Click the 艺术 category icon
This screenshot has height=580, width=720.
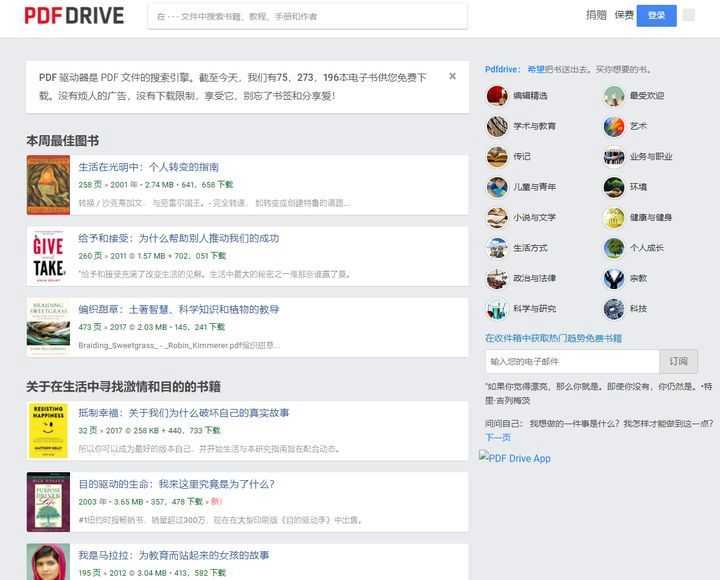pos(613,126)
